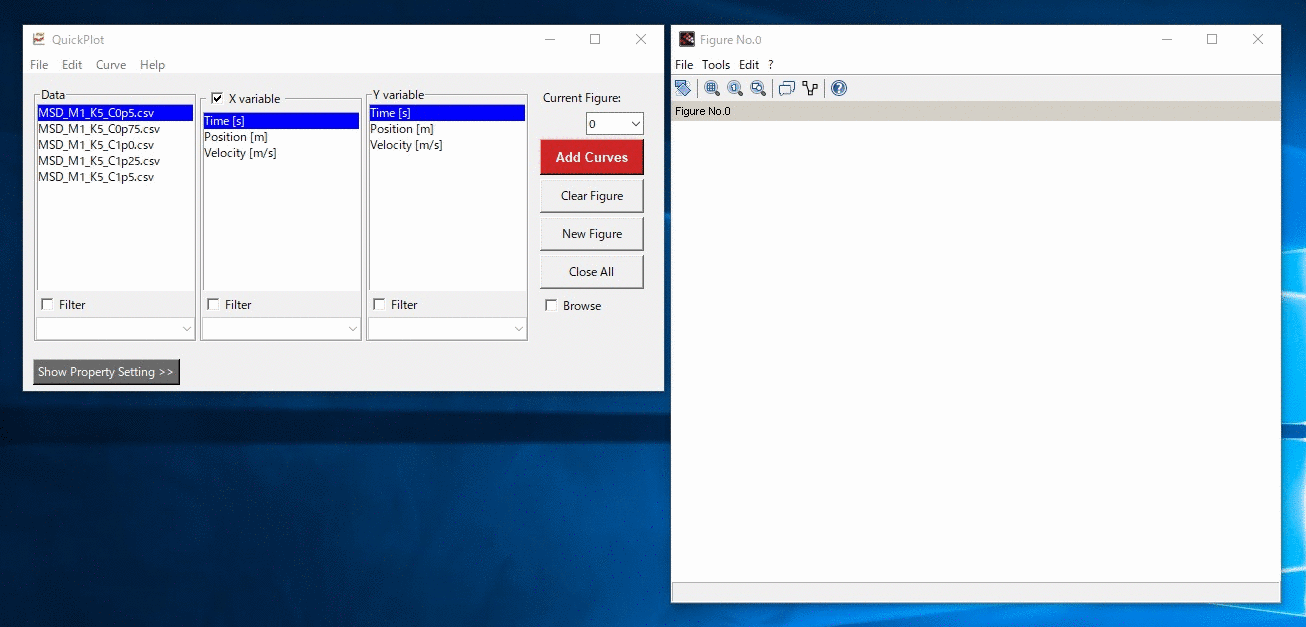The width and height of the screenshot is (1306, 627).
Task: Click the QuickPlot window title icon
Action: [x=39, y=39]
